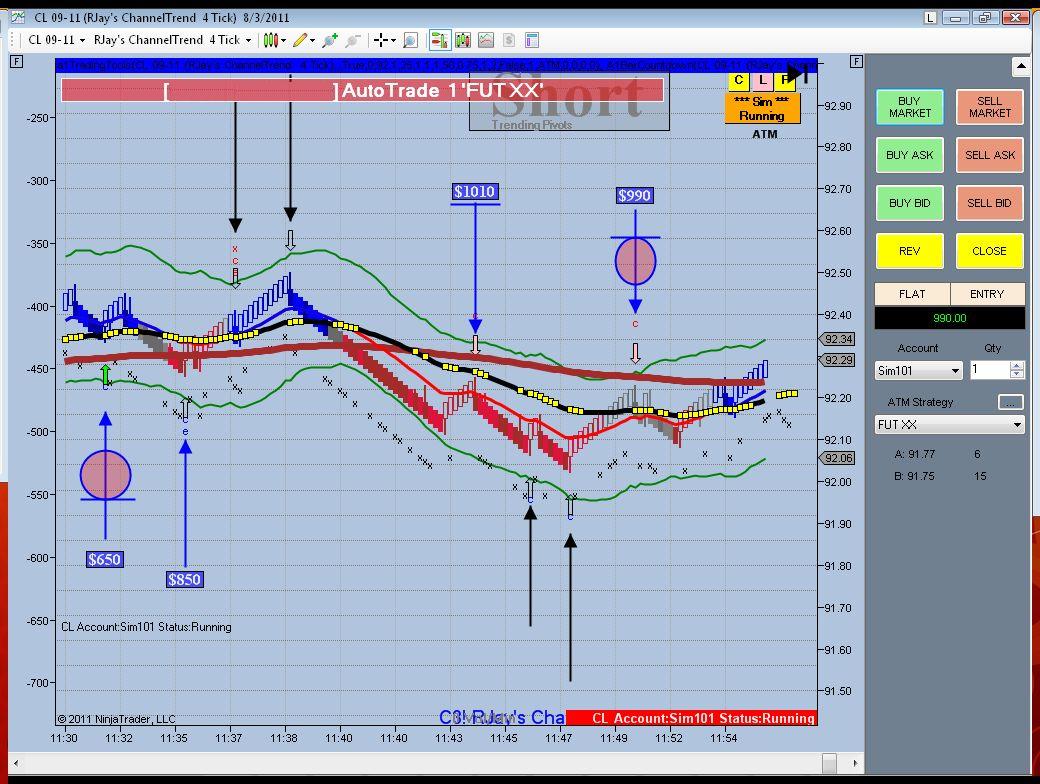
Task: Toggle the pink L button on chart
Action: 763,80
